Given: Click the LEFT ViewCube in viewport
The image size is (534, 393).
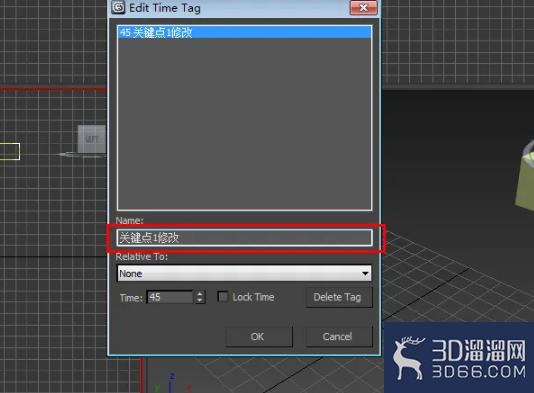Looking at the screenshot, I should click(x=92, y=139).
